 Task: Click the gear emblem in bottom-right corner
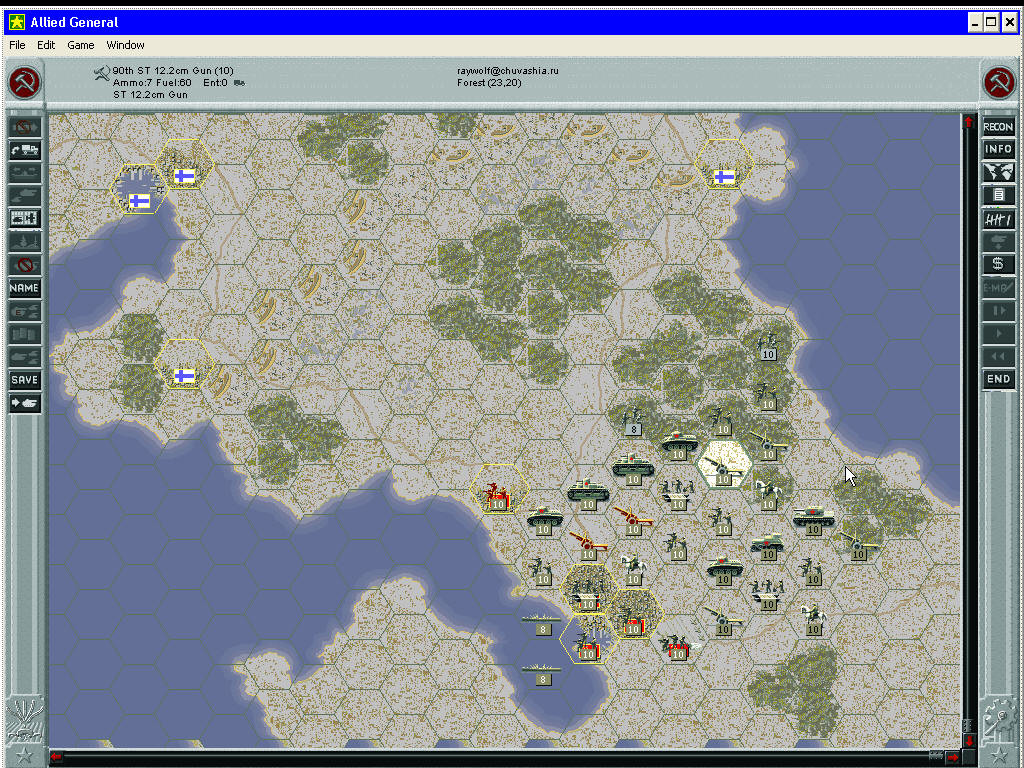(x=1000, y=718)
